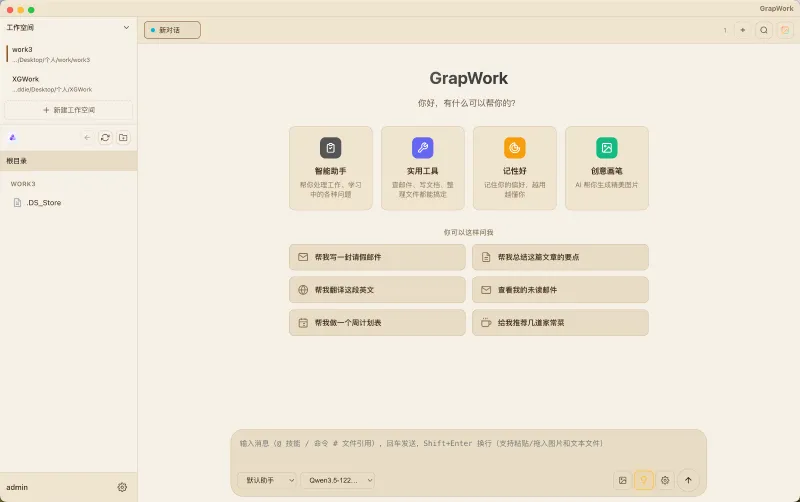Click the 给我推荐几道家常菜 suggestion
Viewport: 800px width, 502px height.
(560, 322)
